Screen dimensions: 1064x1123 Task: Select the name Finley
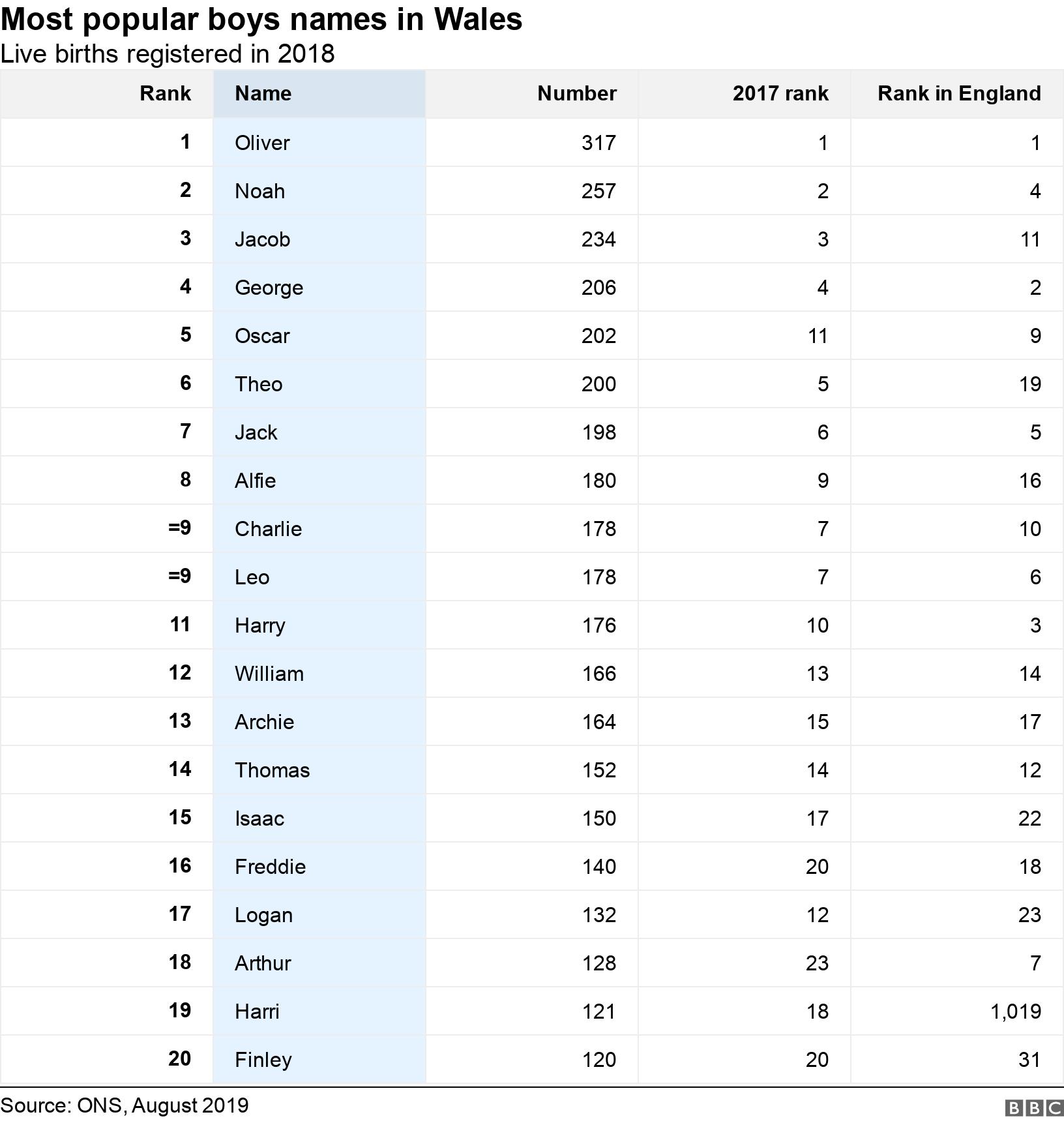[263, 1059]
